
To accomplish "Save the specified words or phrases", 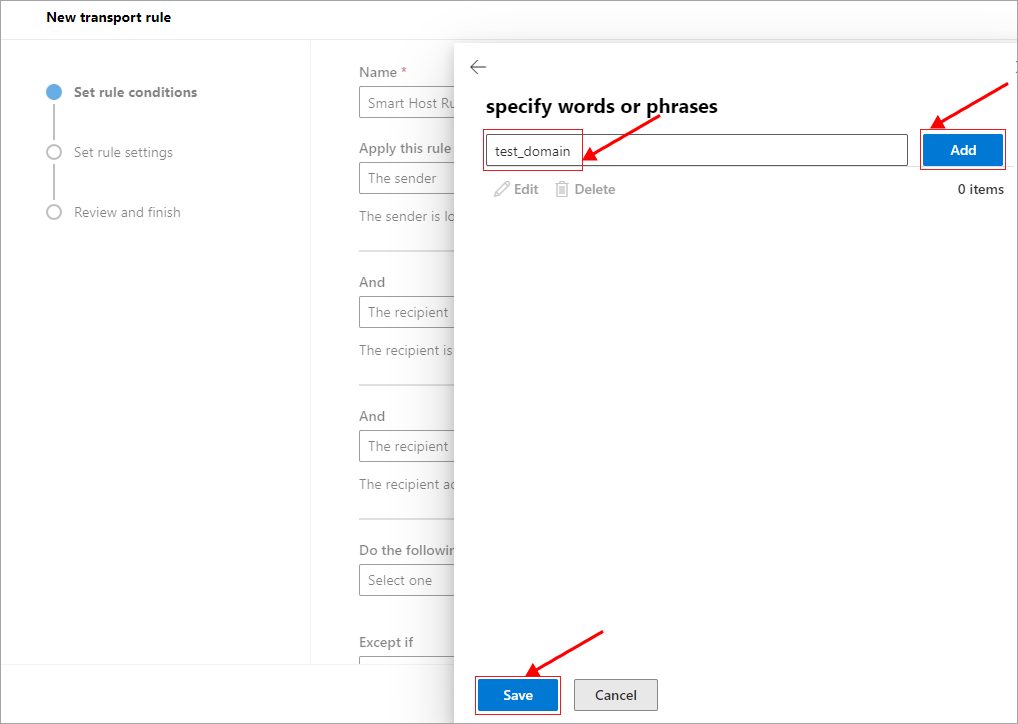I will [x=518, y=695].
